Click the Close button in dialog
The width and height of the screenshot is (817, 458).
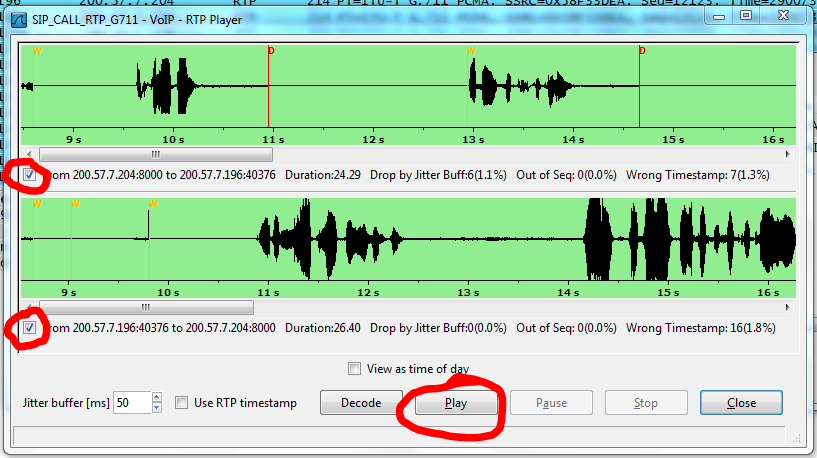tap(741, 403)
